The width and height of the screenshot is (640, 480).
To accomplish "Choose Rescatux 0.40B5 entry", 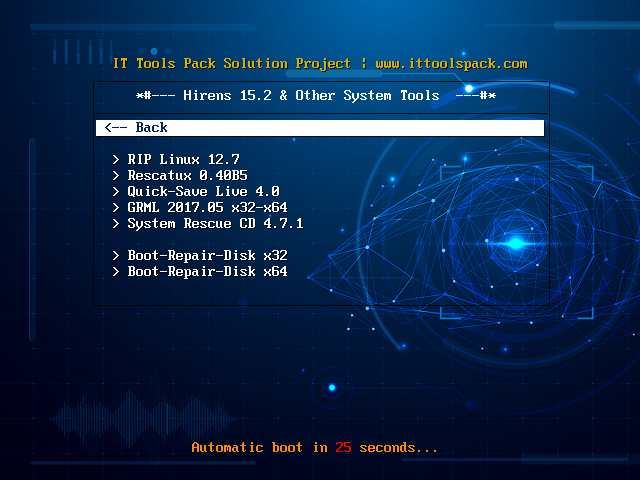I will click(187, 176).
